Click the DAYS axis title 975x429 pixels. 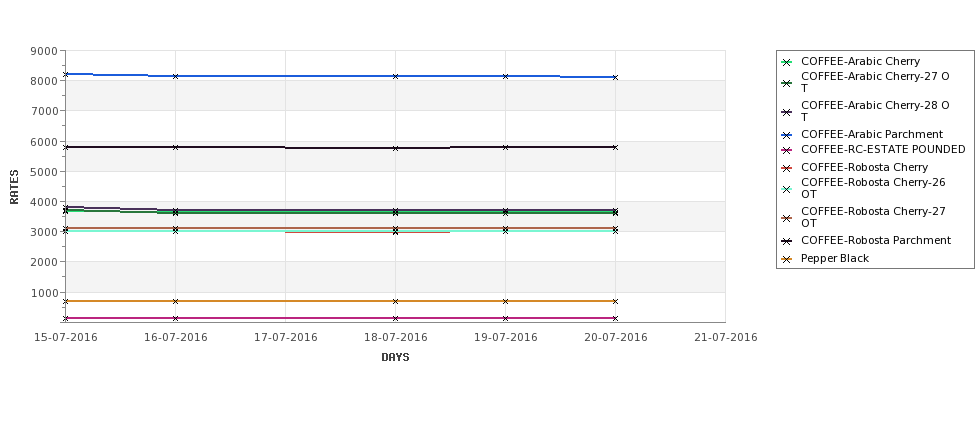[x=395, y=358]
